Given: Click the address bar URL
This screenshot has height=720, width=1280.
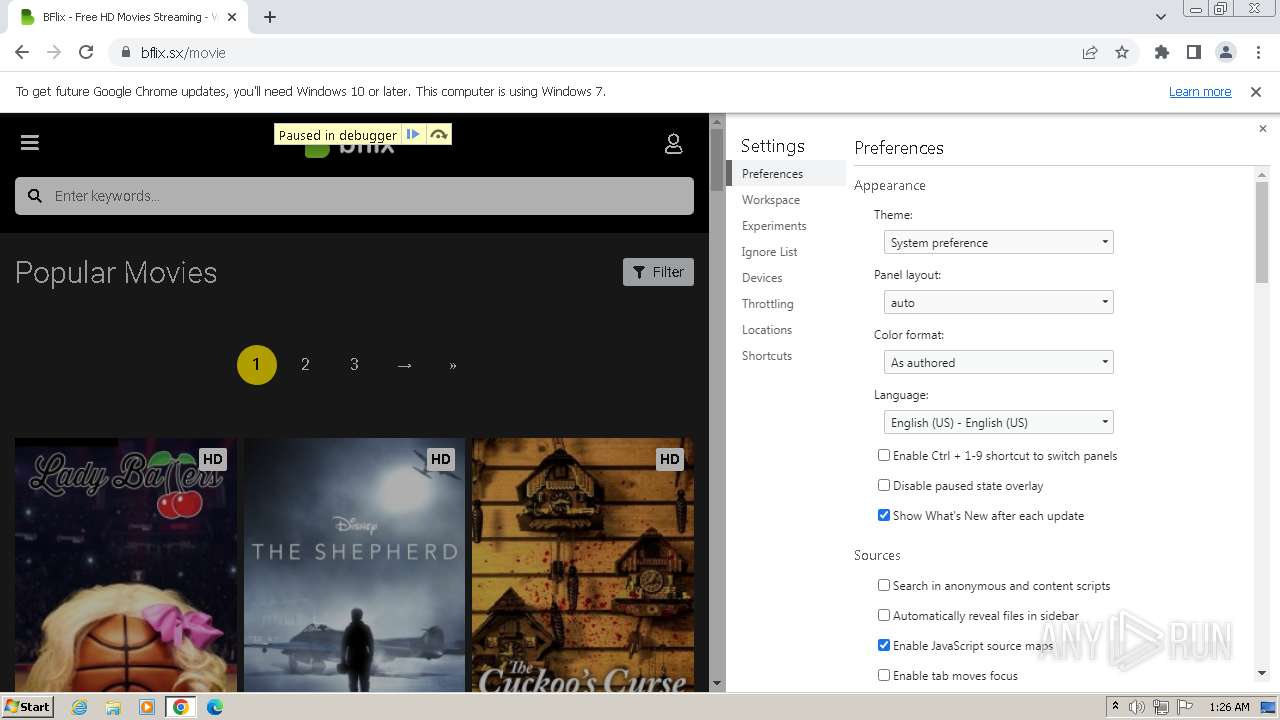Looking at the screenshot, I should click(x=183, y=53).
